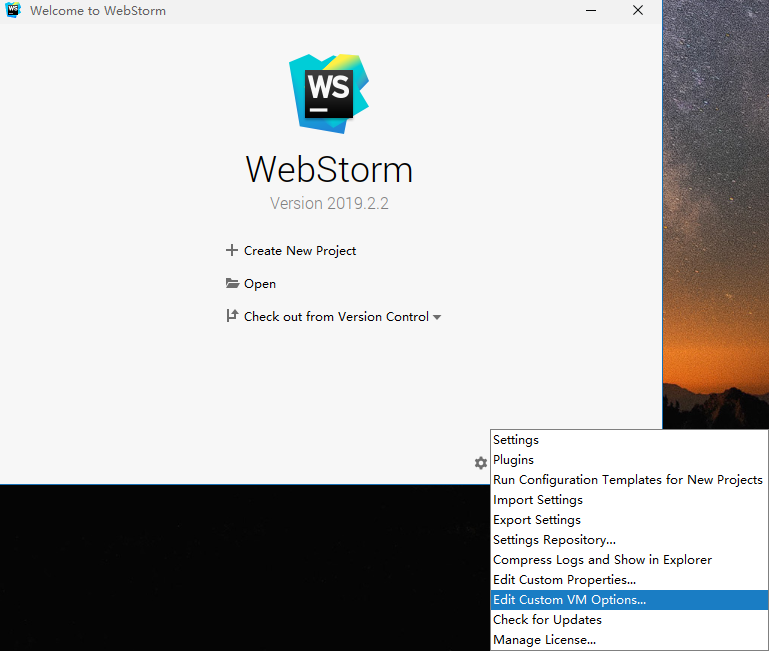Viewport: 769px width, 651px height.
Task: Minimize the Welcome to WebStorm window
Action: pos(591,10)
